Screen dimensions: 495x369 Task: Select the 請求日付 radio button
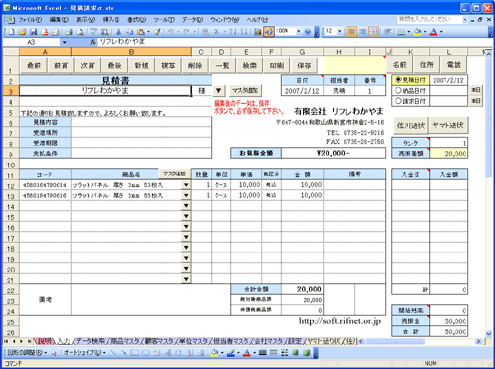coord(398,101)
